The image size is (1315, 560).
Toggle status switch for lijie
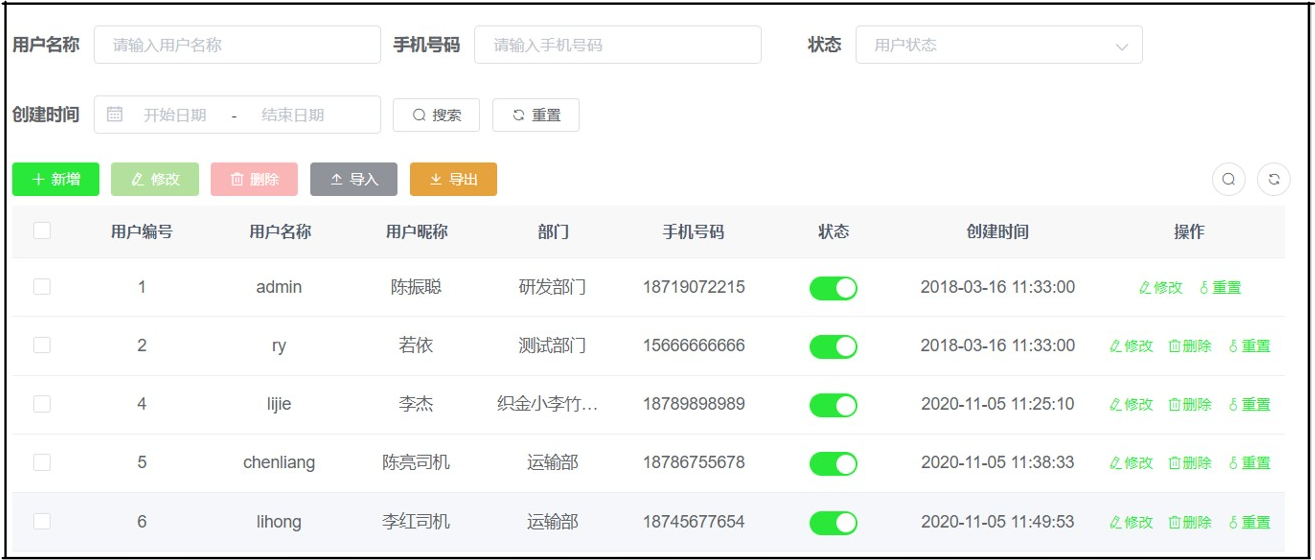pyautogui.click(x=833, y=405)
